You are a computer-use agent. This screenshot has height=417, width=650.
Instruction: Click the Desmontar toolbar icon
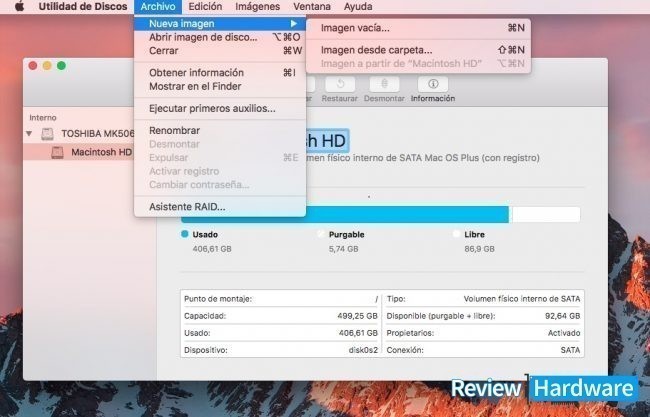pyautogui.click(x=384, y=84)
